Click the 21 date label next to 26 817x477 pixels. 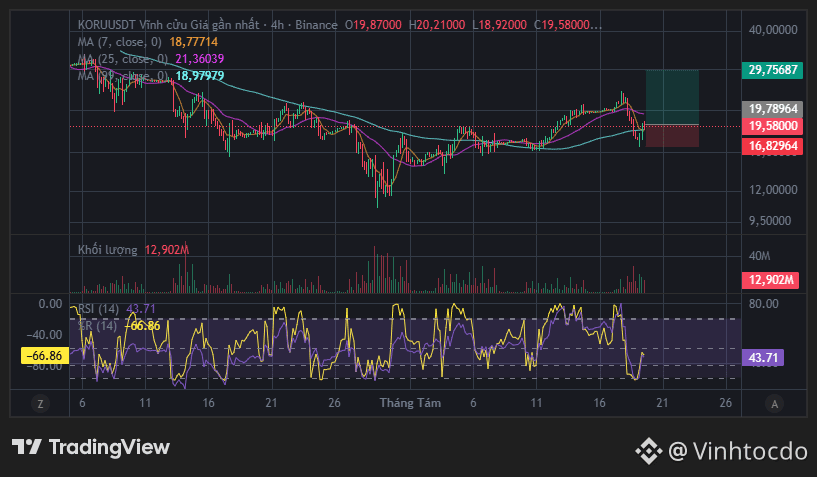point(662,403)
